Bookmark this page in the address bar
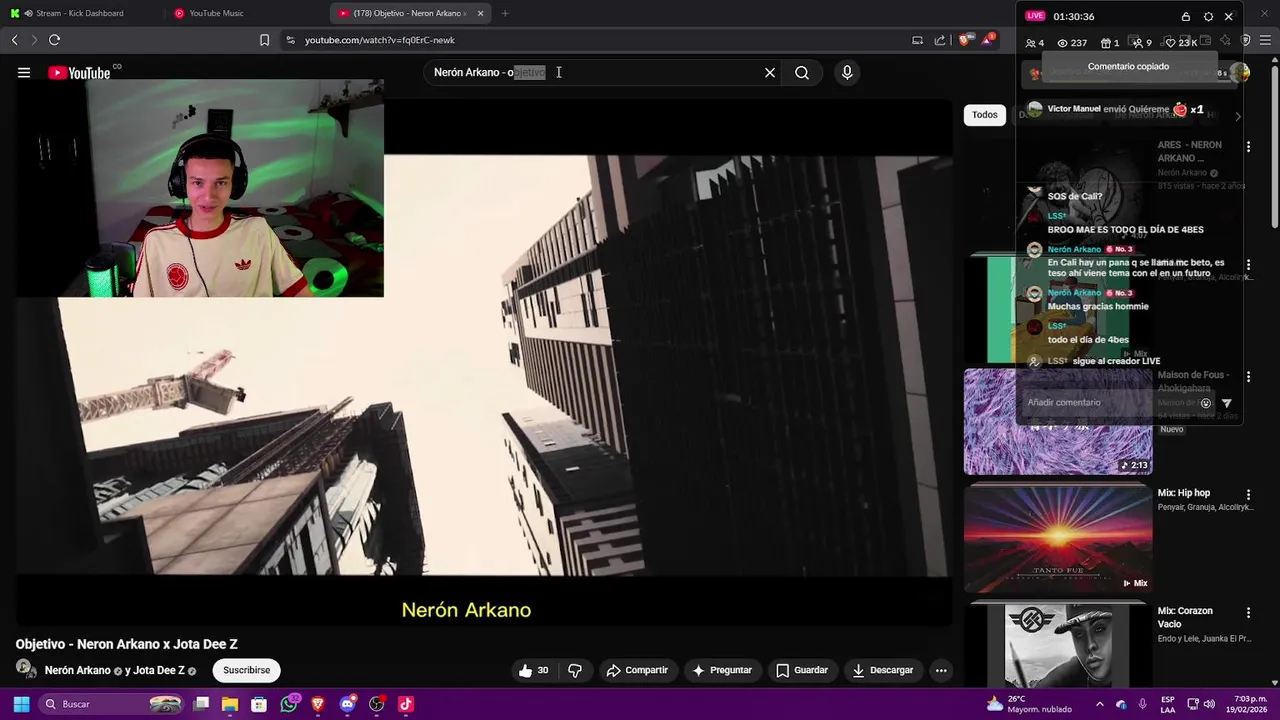 pyautogui.click(x=264, y=40)
